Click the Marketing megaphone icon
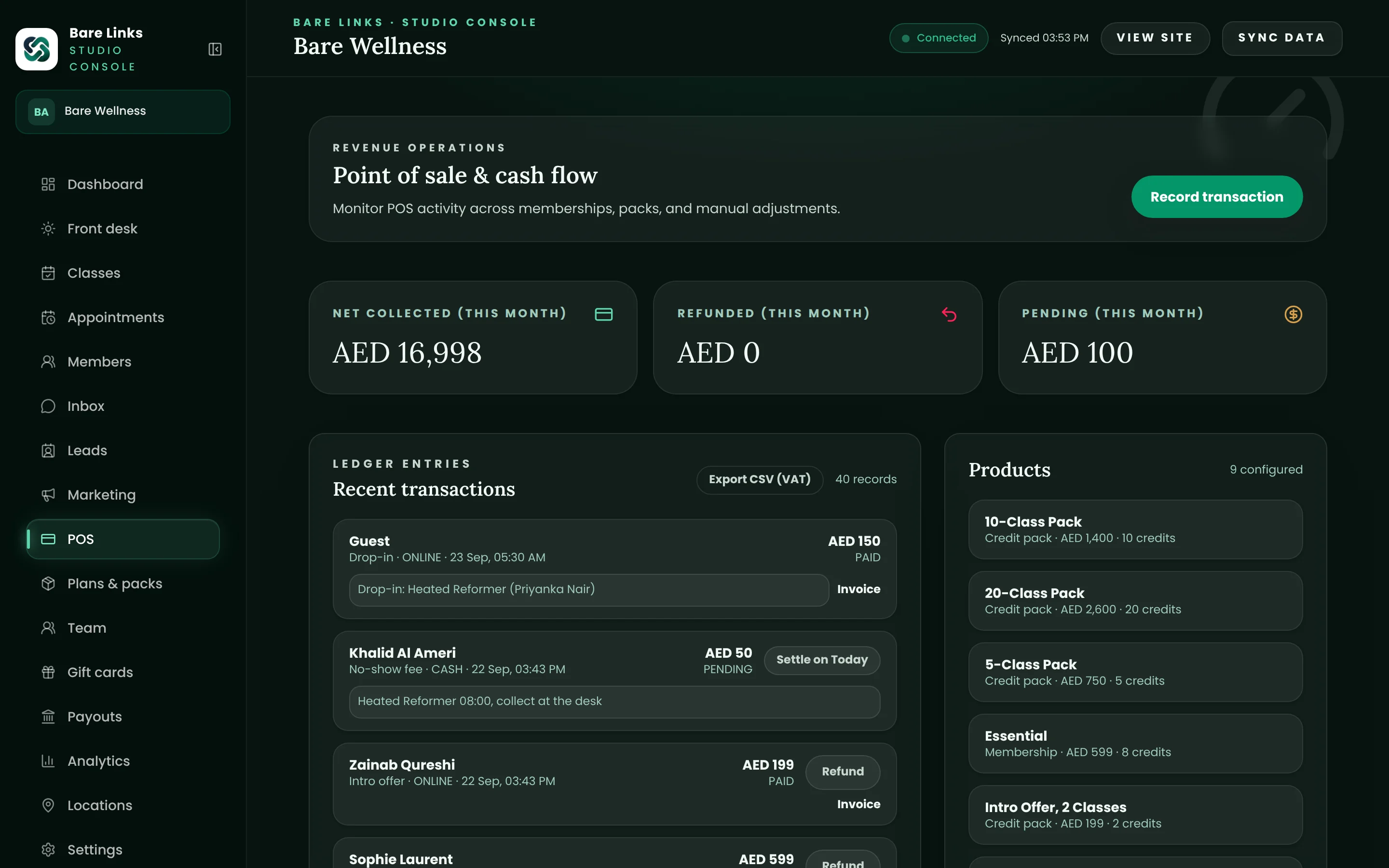The width and height of the screenshot is (1389, 868). (x=48, y=495)
